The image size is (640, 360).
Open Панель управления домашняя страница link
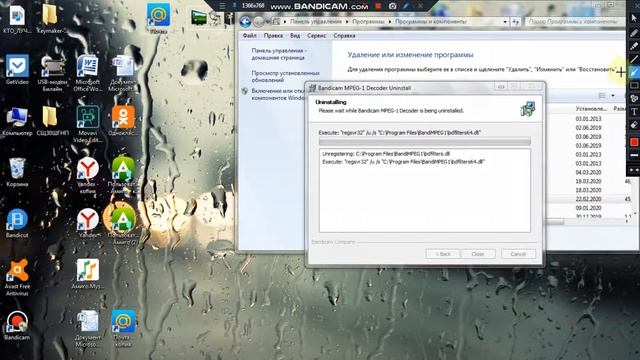tap(279, 54)
